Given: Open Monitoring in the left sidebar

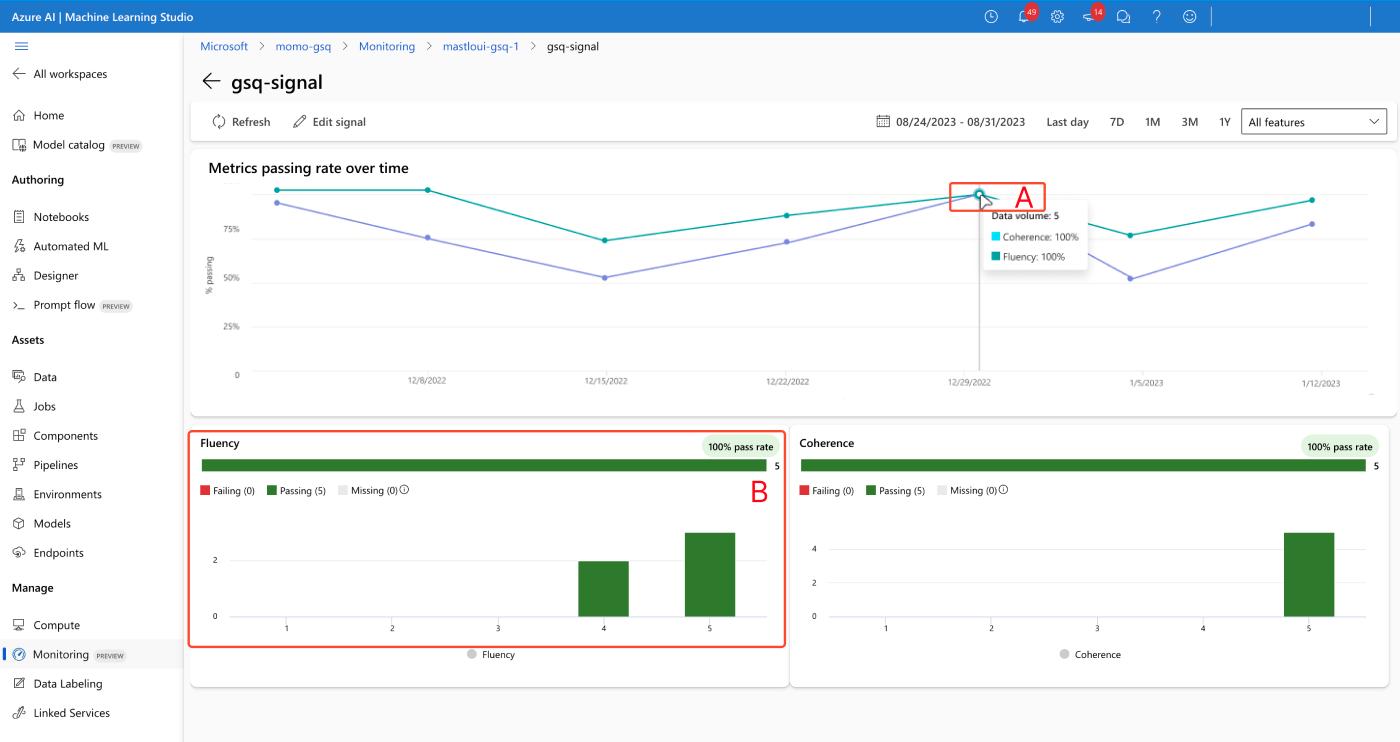Looking at the screenshot, I should tap(61, 655).
